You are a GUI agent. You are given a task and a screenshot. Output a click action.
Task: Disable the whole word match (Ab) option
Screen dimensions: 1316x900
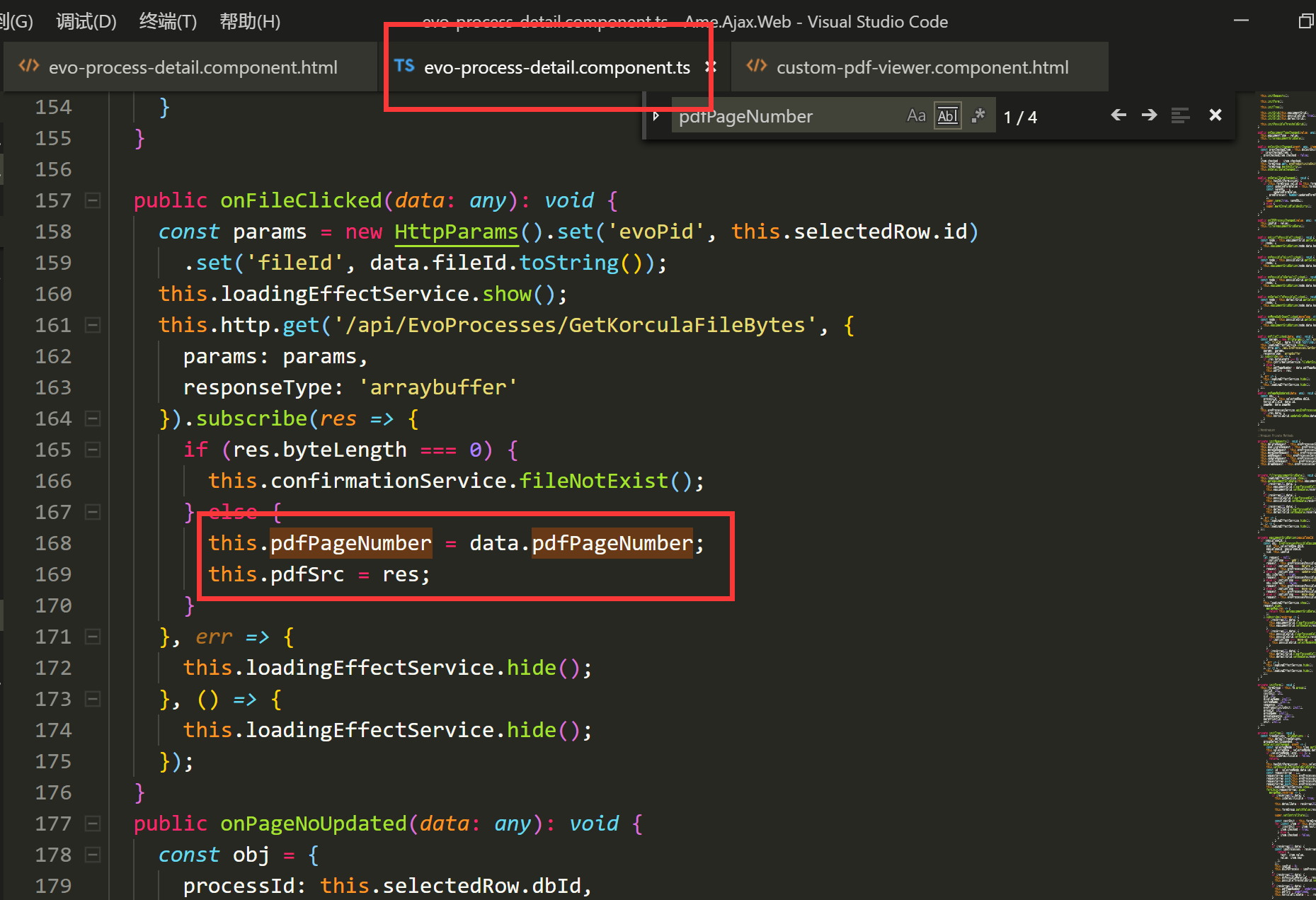947,115
